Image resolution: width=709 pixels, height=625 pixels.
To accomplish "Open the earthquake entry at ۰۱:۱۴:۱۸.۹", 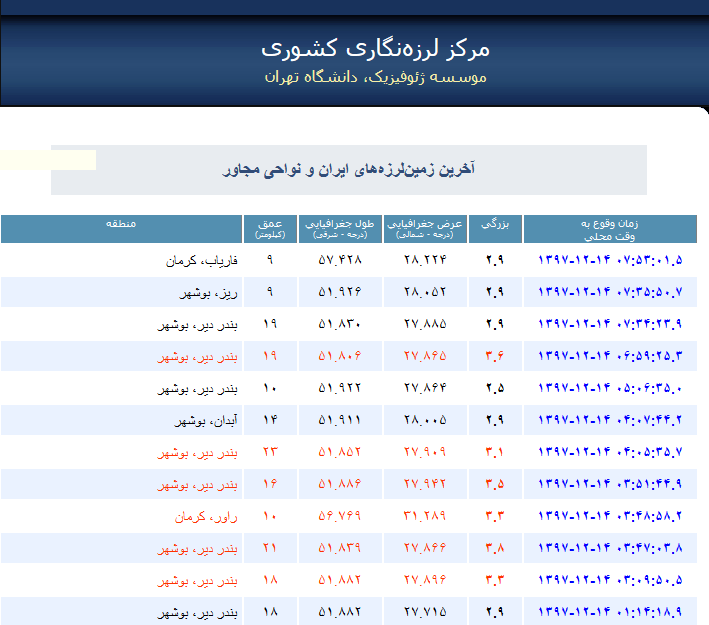I will (x=610, y=612).
